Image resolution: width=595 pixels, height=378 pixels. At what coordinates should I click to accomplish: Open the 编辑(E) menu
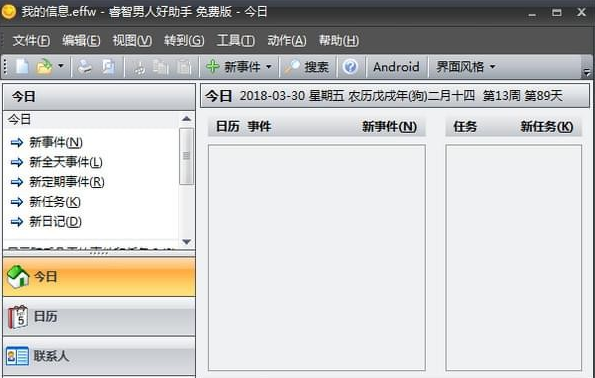pos(81,40)
